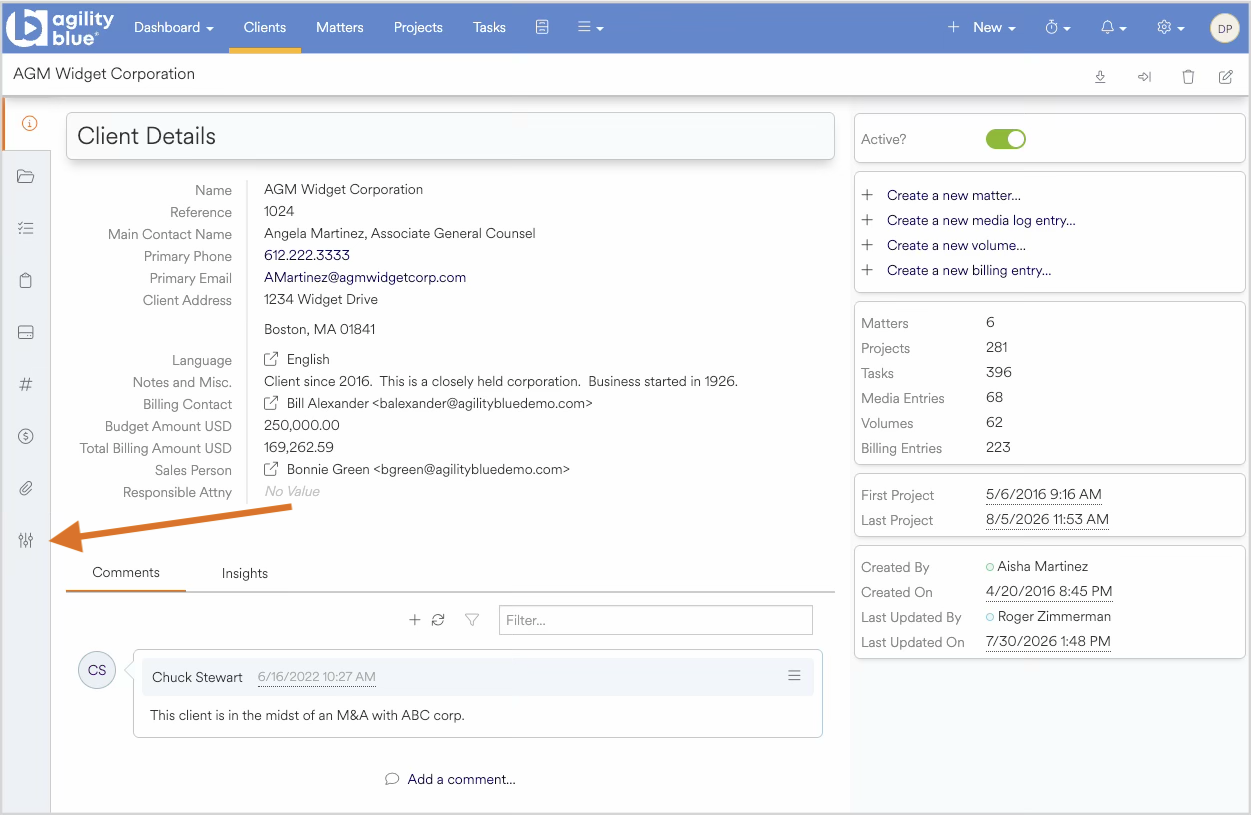
Task: Edit client using pencil icon
Action: point(1225,76)
